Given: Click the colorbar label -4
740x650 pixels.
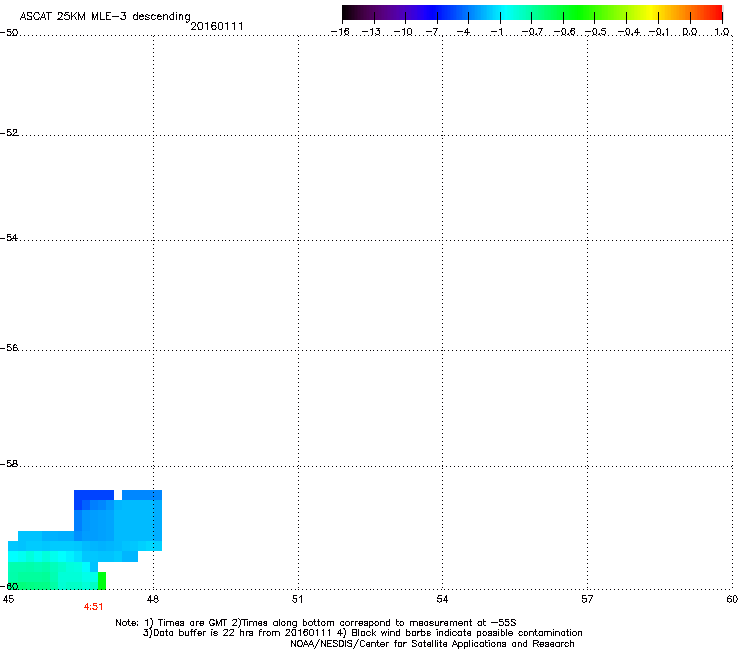Looking at the screenshot, I should (x=464, y=32).
